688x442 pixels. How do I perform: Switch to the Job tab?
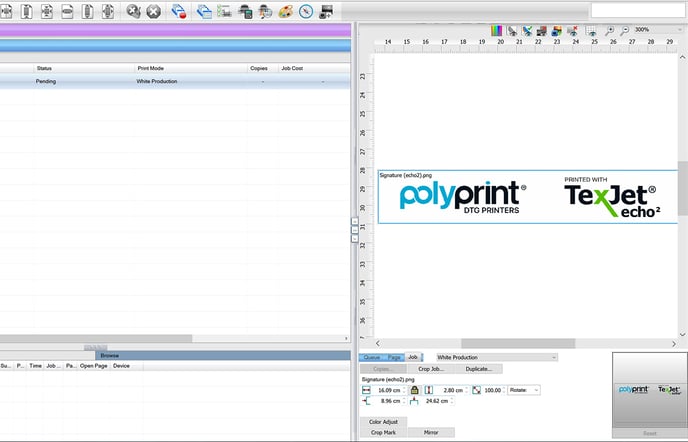coord(413,357)
